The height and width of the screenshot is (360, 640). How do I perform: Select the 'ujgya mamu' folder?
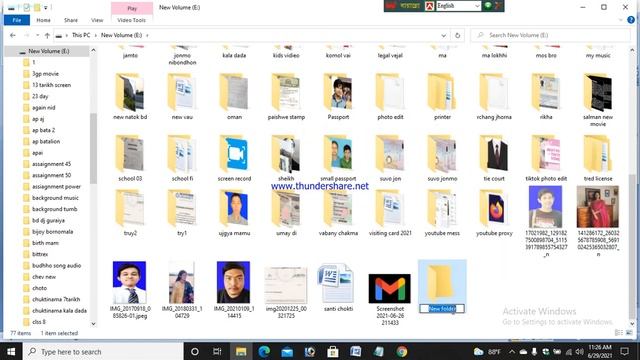pos(234,213)
